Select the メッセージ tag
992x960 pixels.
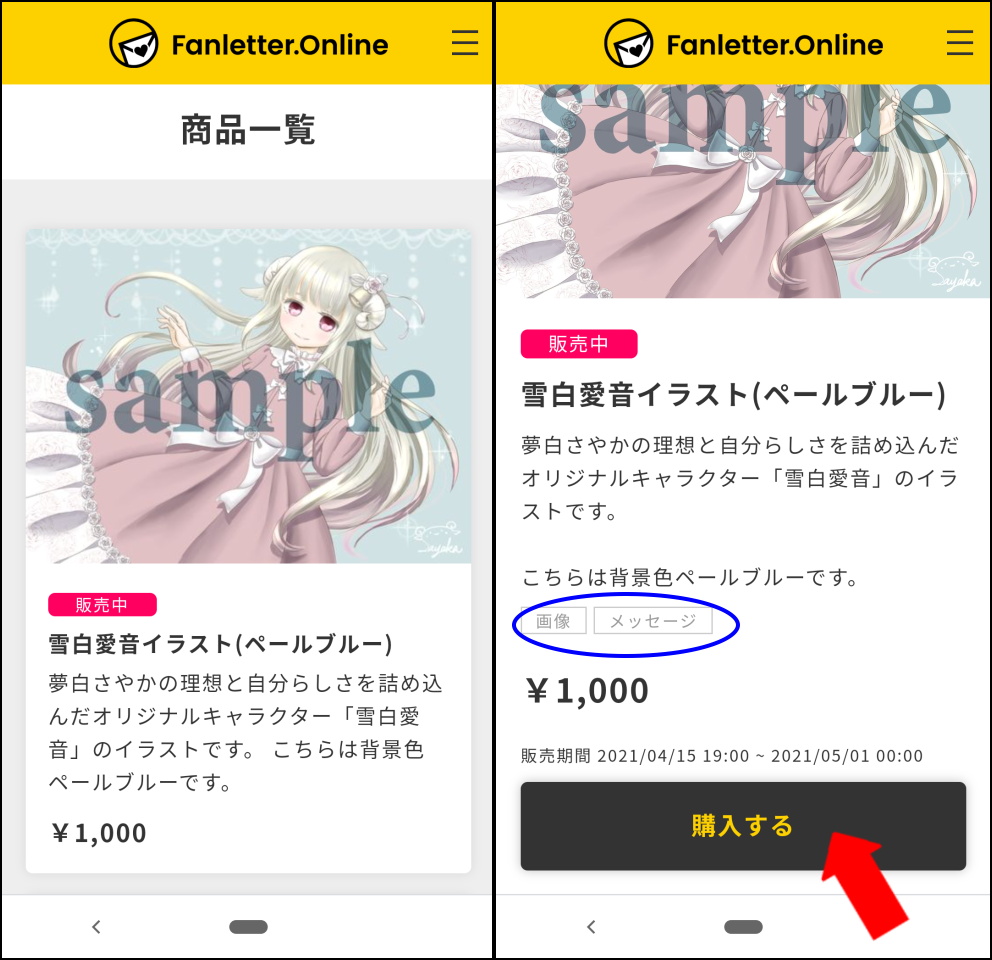tap(653, 621)
